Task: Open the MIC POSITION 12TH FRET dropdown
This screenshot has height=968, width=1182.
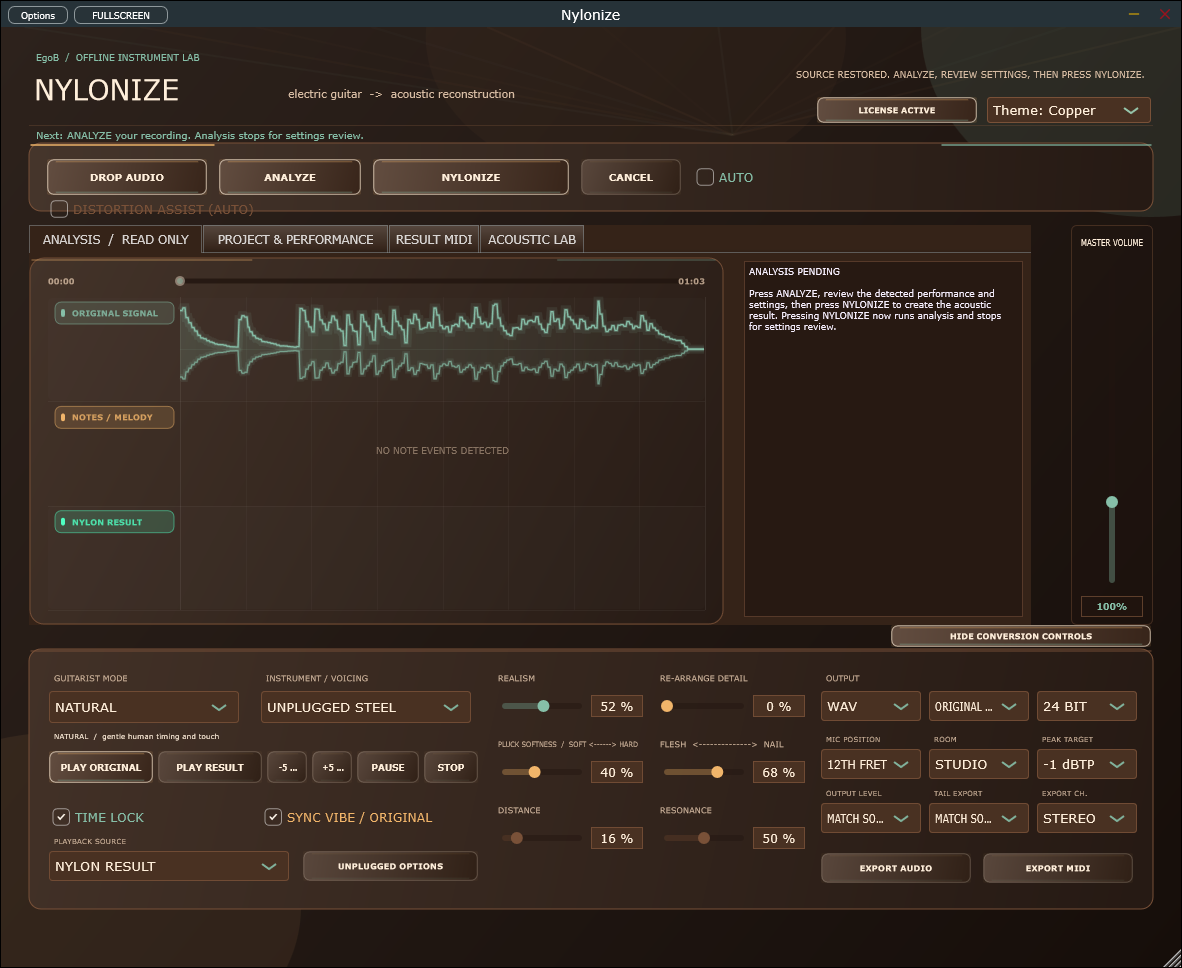Action: pos(871,764)
